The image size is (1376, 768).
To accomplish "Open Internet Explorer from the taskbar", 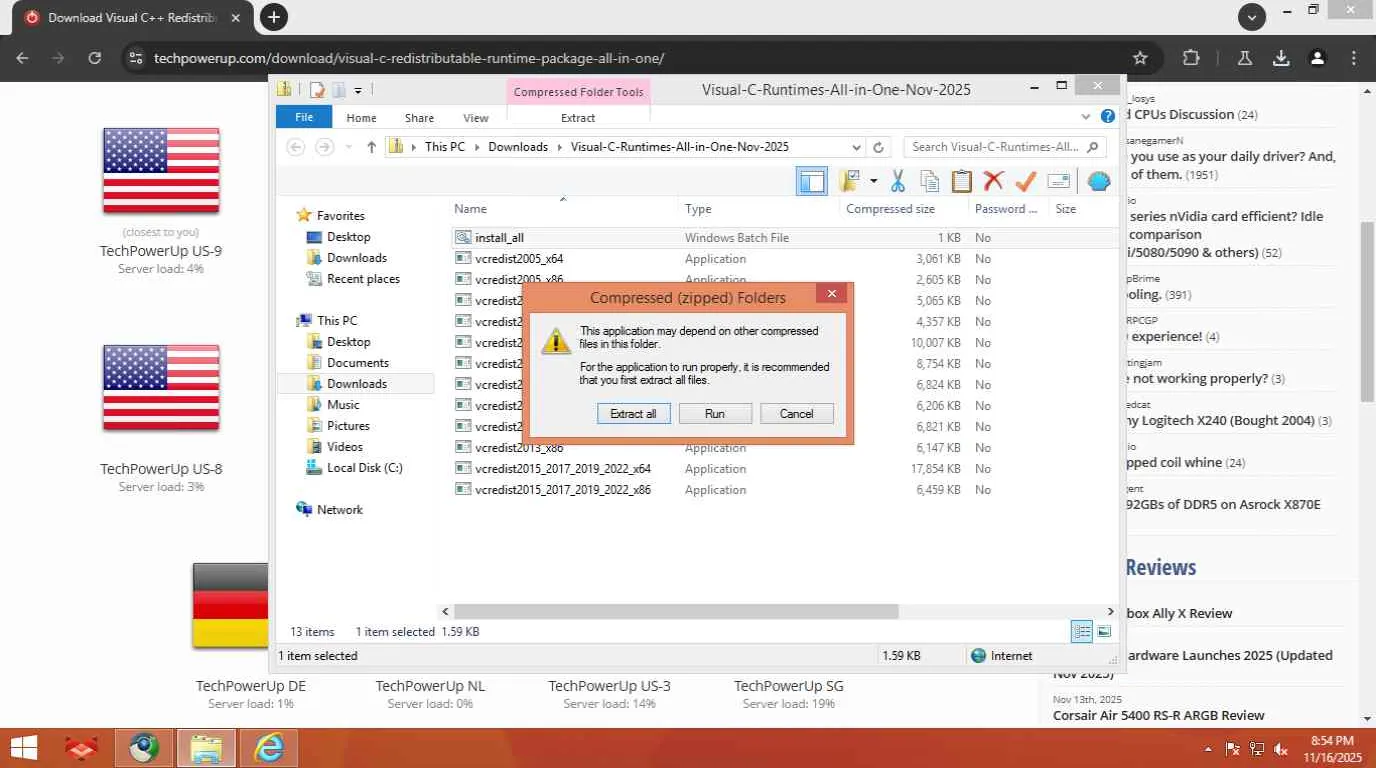I will (x=269, y=748).
